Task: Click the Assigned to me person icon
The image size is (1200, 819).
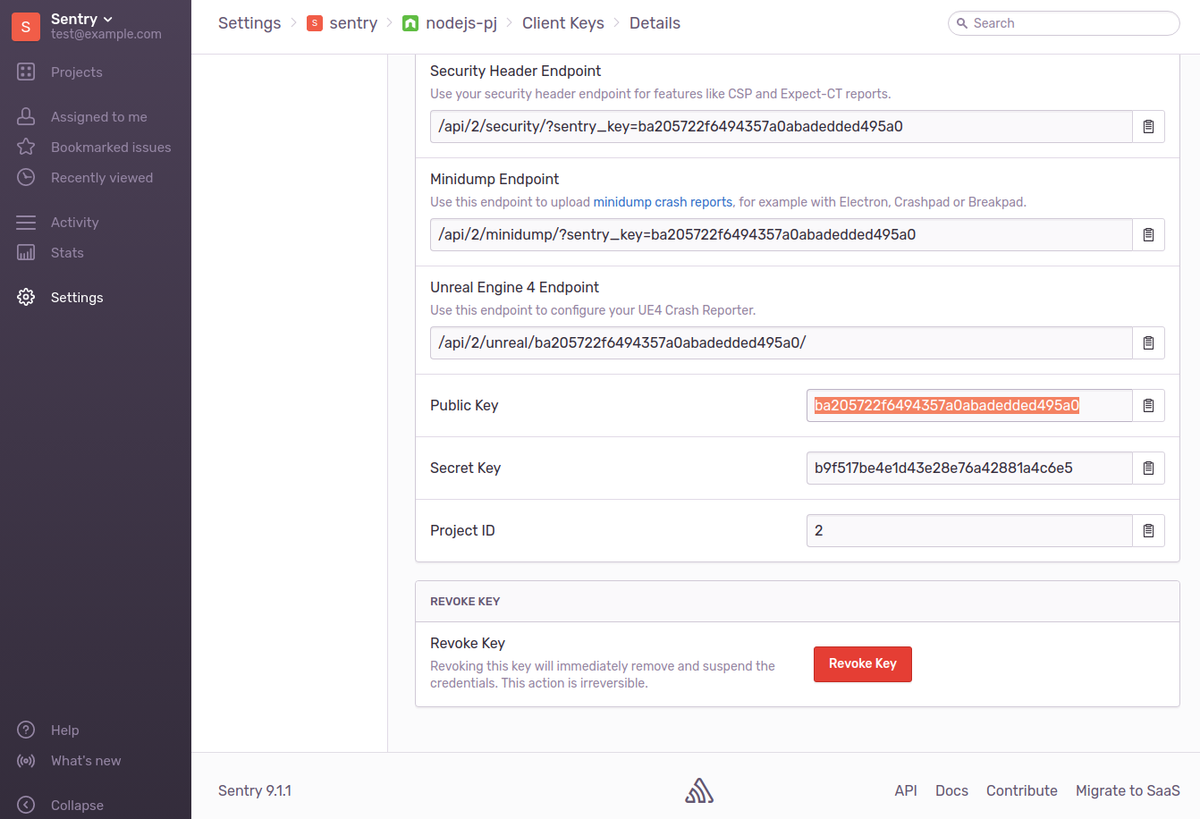Action: point(27,117)
